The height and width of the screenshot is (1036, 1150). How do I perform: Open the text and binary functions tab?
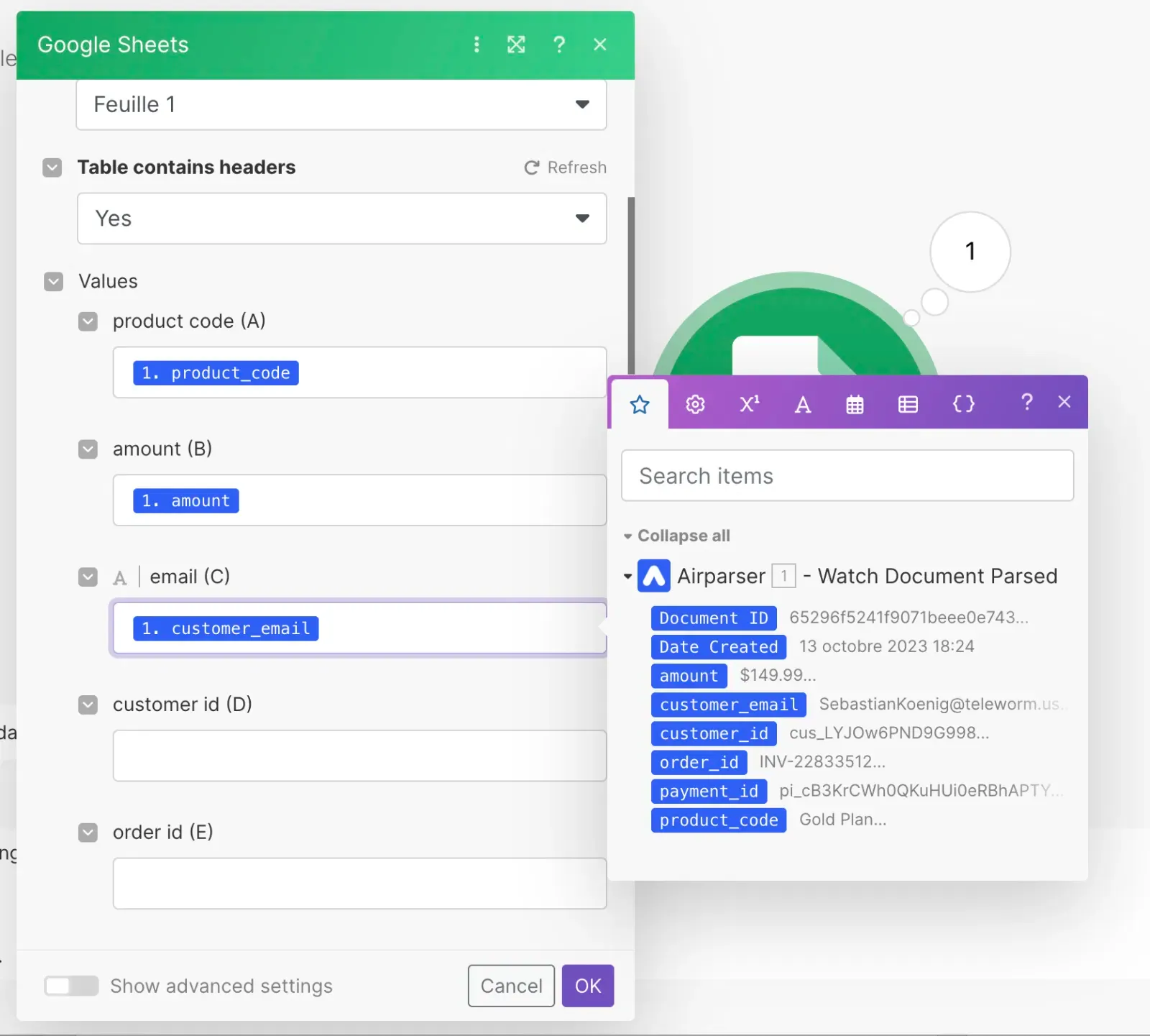point(803,405)
